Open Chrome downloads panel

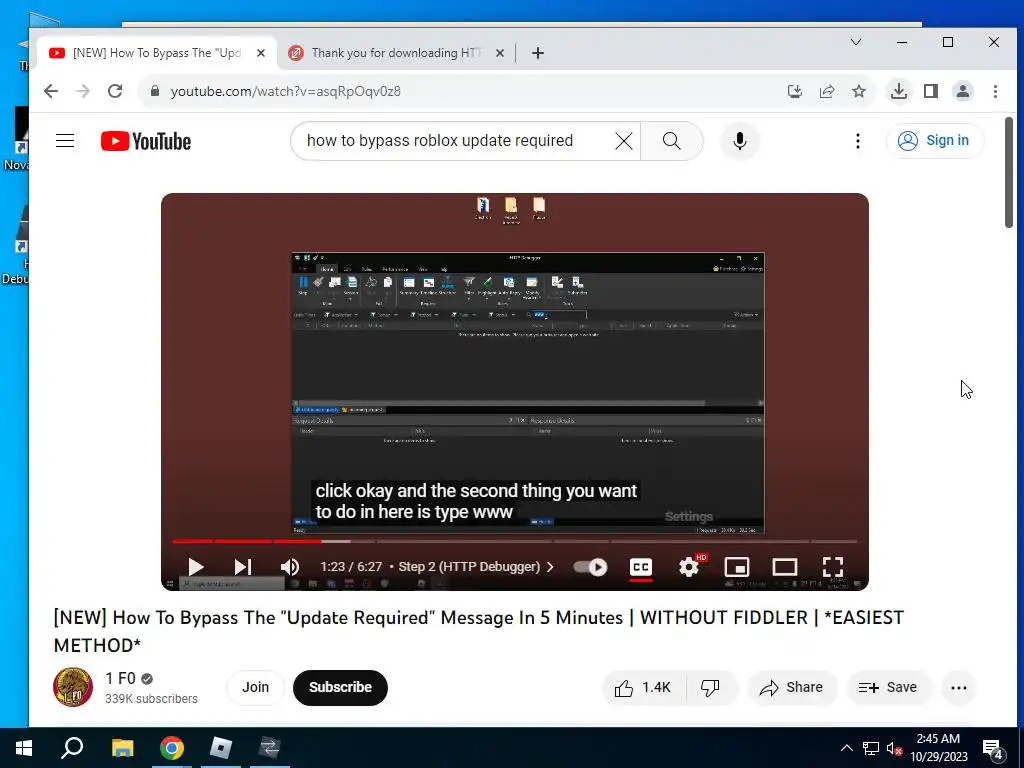click(899, 91)
